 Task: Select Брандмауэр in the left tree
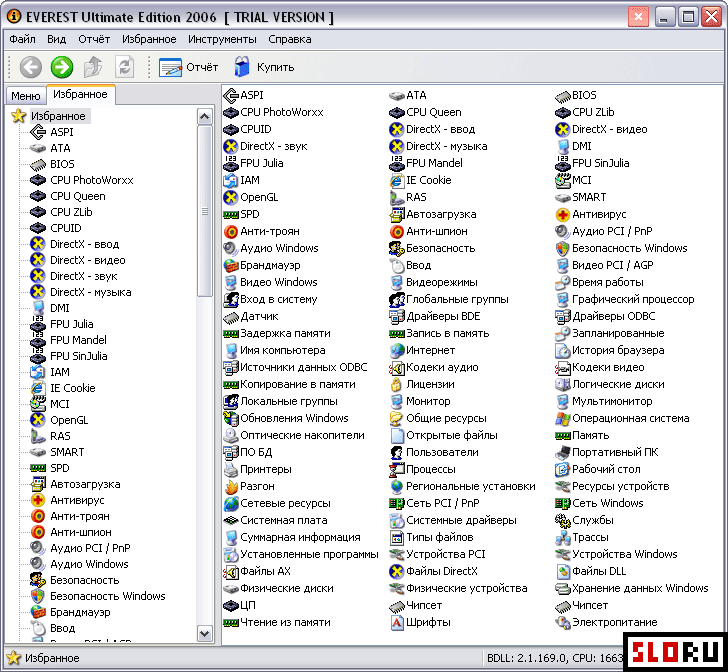80,613
